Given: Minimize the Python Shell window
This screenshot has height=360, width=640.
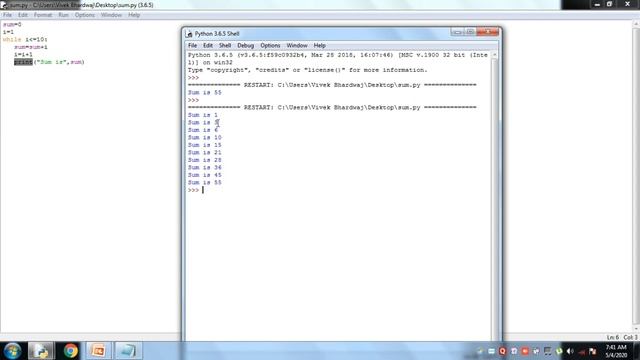Looking at the screenshot, I should pyautogui.click(x=458, y=32).
